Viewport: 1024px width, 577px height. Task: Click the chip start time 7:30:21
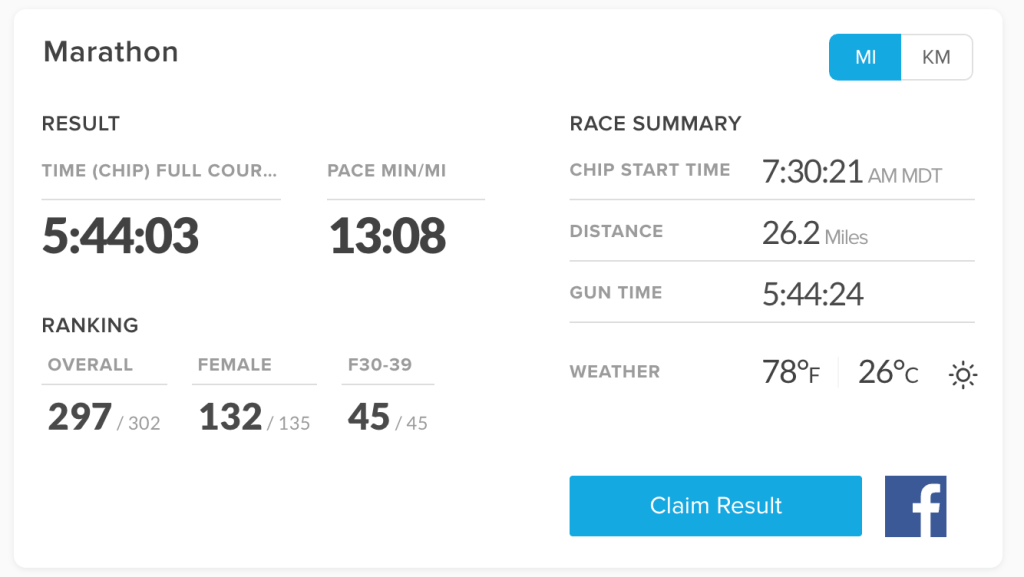point(812,172)
